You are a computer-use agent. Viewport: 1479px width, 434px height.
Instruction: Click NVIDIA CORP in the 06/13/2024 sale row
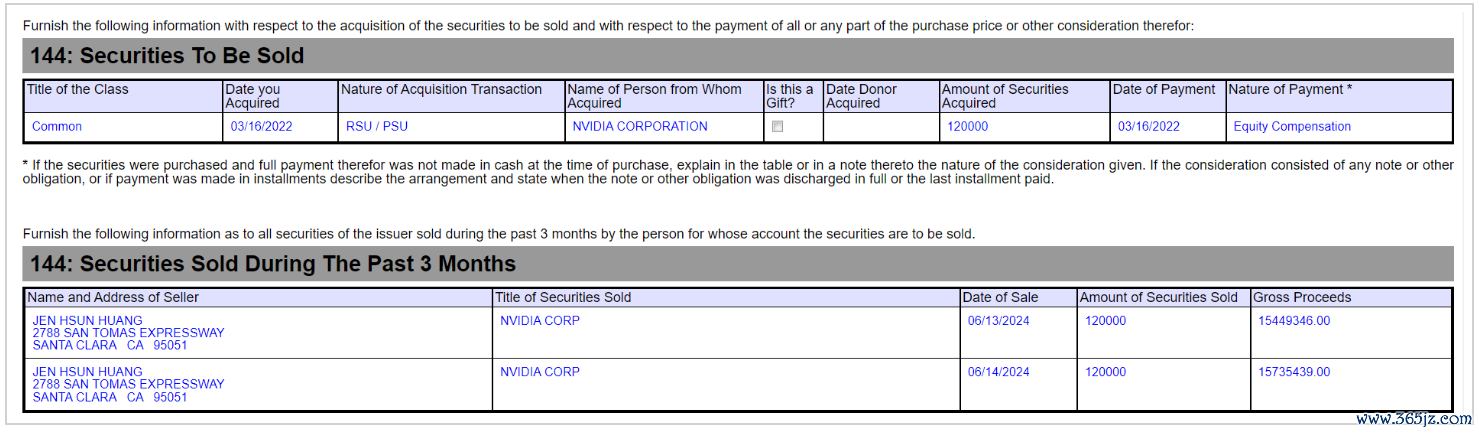pyautogui.click(x=540, y=321)
